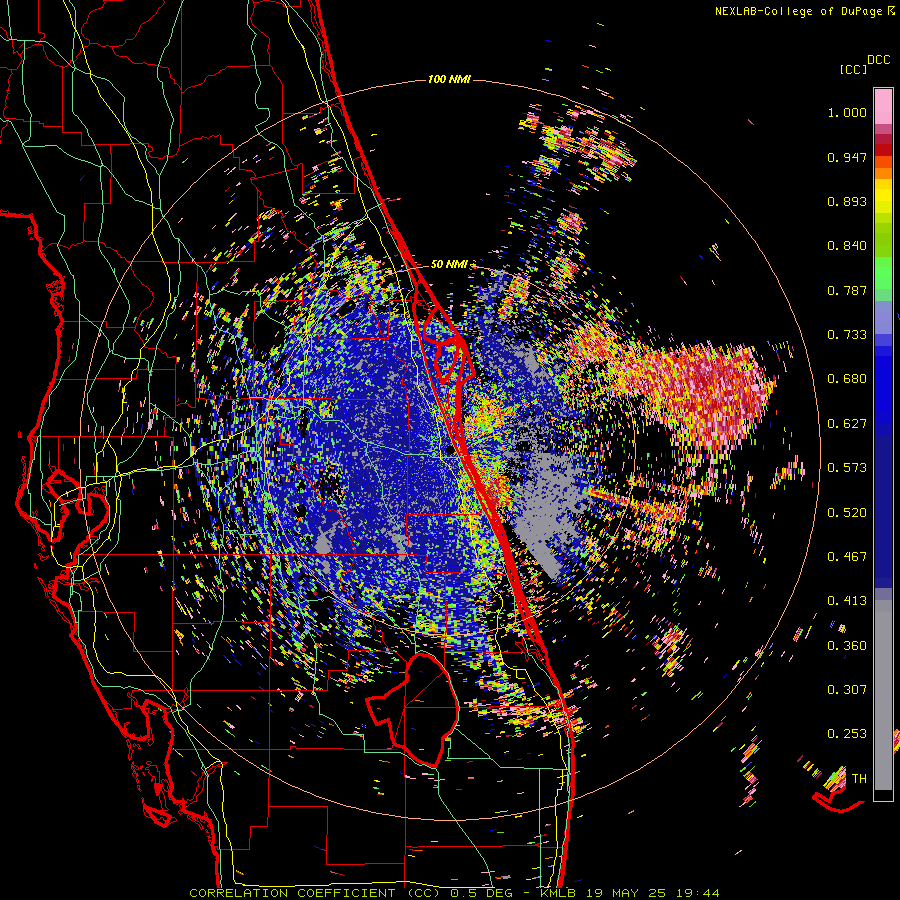Click the 0.360 scale value
This screenshot has height=900, width=900.
coord(847,645)
